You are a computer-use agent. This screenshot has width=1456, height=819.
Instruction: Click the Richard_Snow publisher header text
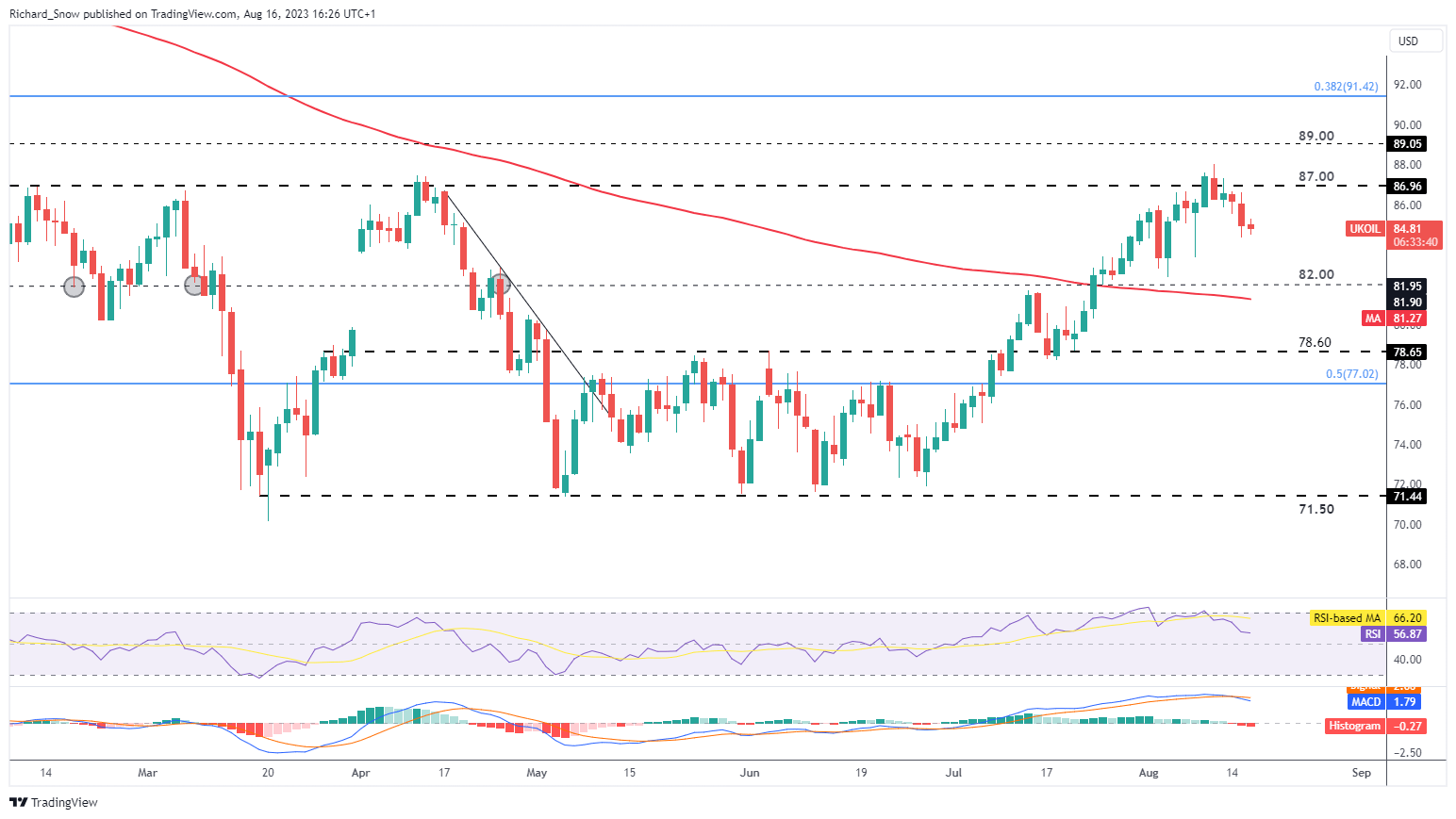[x=44, y=14]
